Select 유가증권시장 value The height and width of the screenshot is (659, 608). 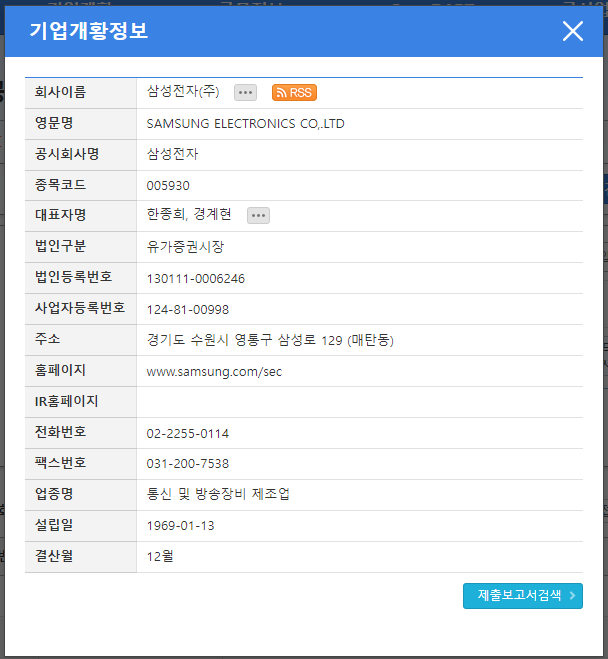(x=185, y=246)
